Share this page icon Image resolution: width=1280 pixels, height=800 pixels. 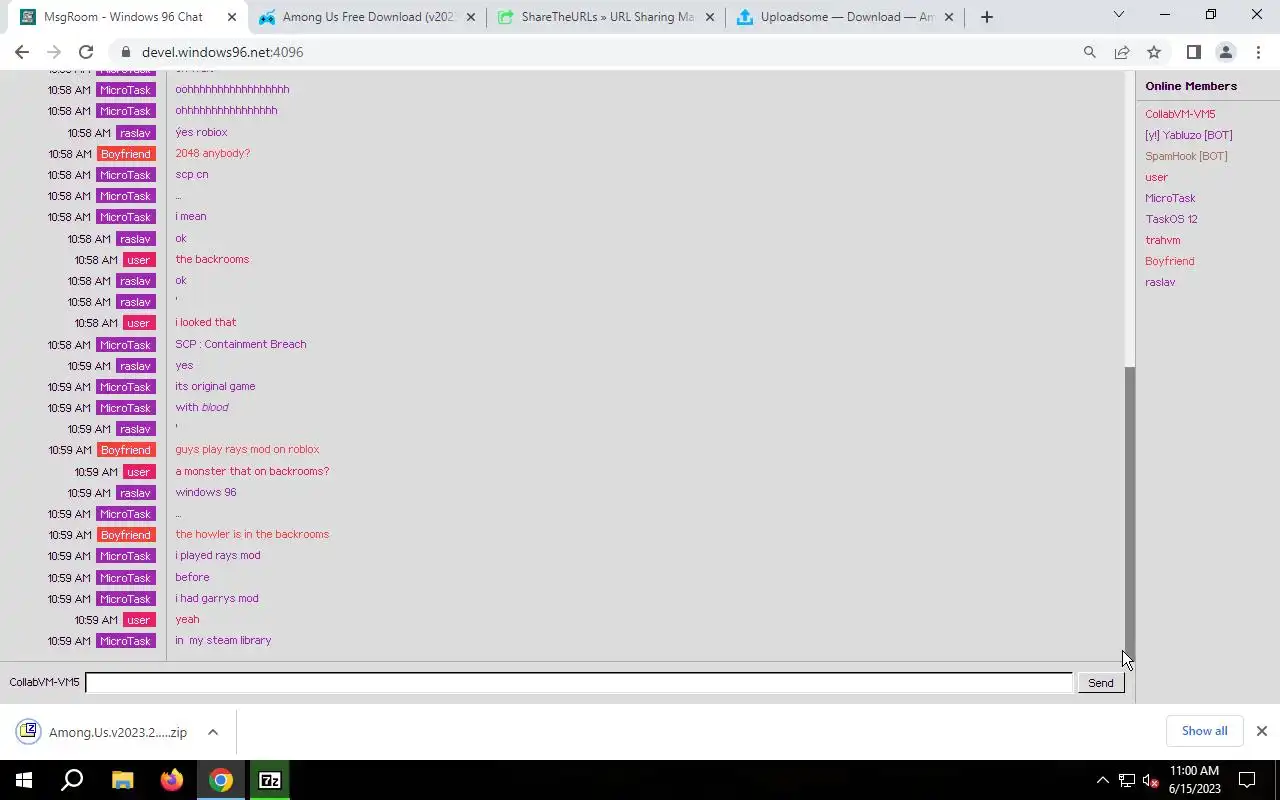pos(1122,52)
